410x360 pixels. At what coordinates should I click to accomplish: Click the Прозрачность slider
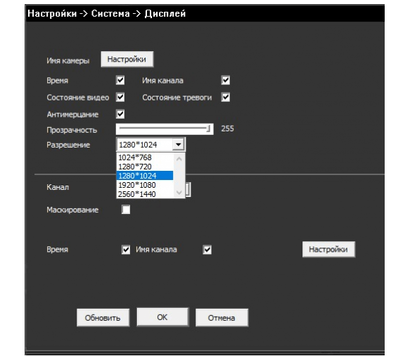[165, 129]
